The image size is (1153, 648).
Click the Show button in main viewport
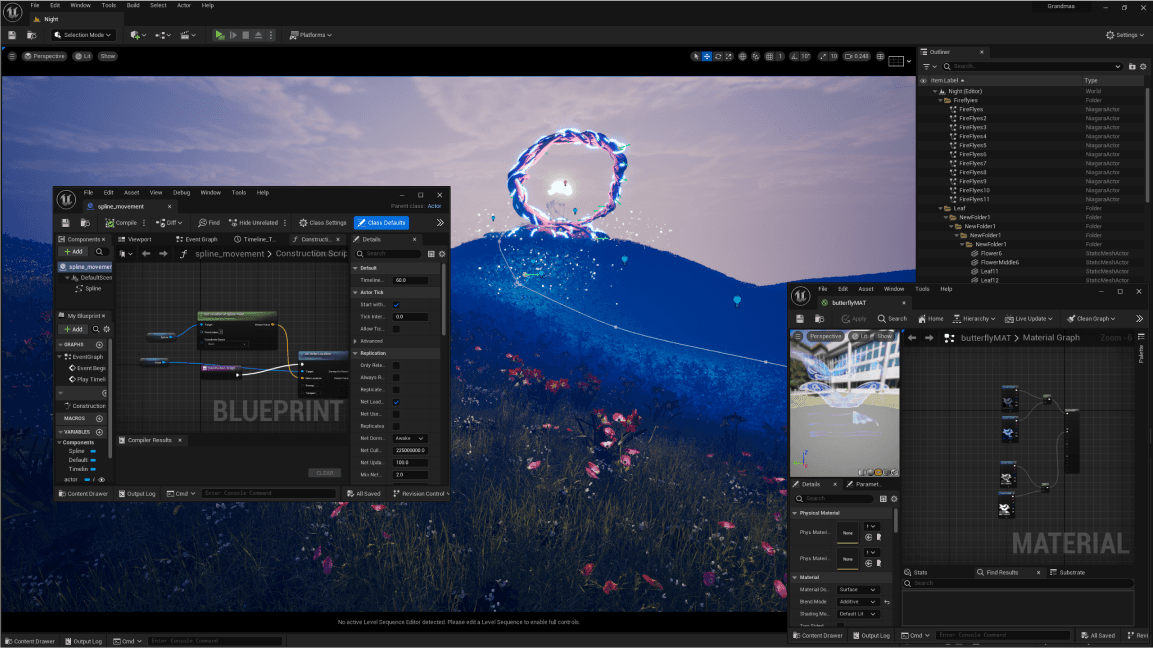[x=107, y=56]
